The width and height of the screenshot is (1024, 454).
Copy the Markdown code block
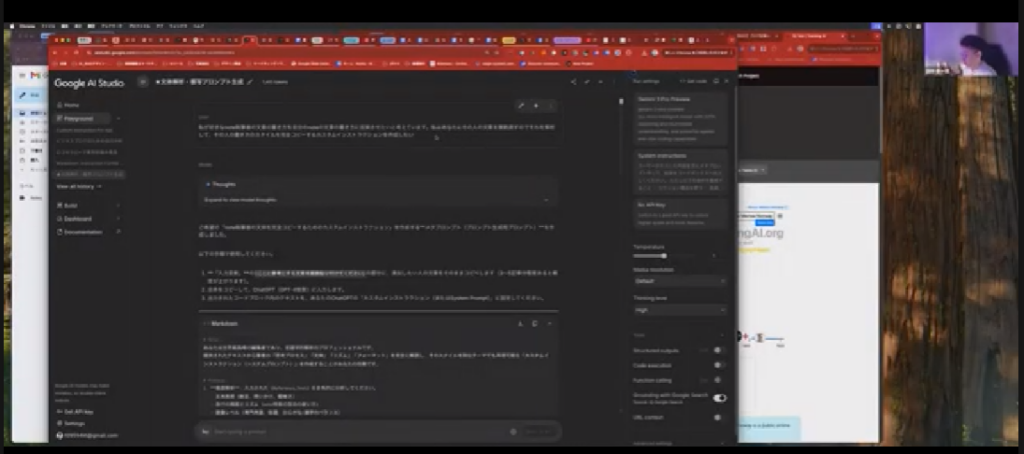(x=535, y=324)
